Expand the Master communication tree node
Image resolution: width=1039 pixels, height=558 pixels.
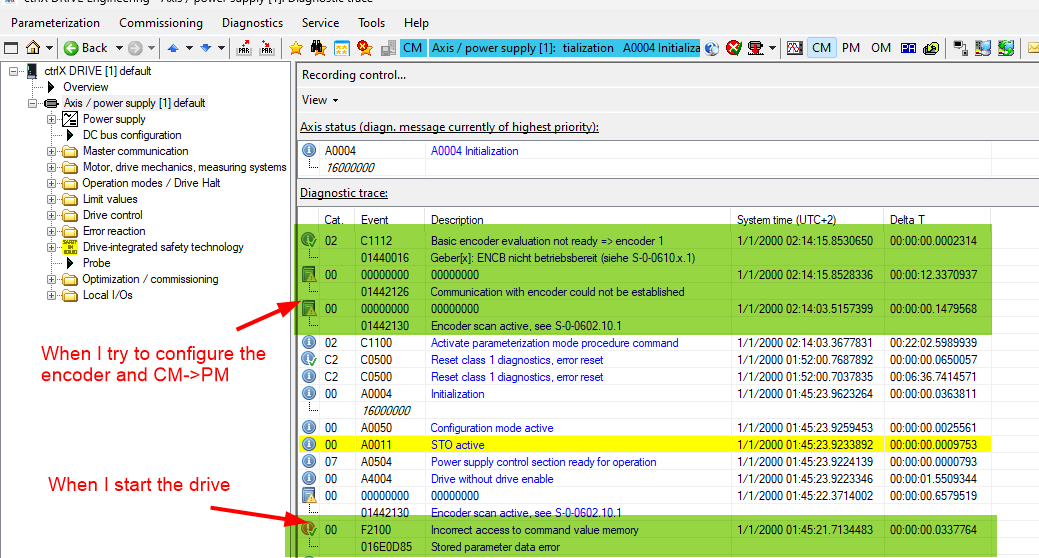click(x=52, y=151)
